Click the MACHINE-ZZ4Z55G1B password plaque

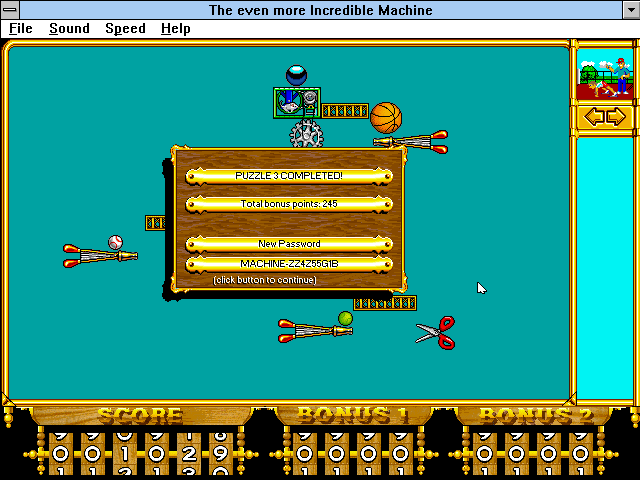[x=289, y=264]
